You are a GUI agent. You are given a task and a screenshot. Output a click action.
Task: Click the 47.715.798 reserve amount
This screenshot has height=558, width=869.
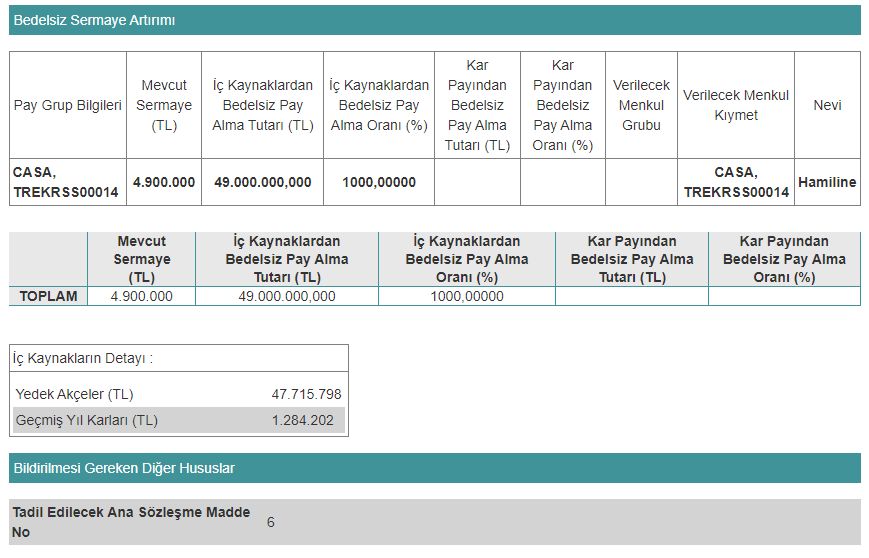[306, 394]
